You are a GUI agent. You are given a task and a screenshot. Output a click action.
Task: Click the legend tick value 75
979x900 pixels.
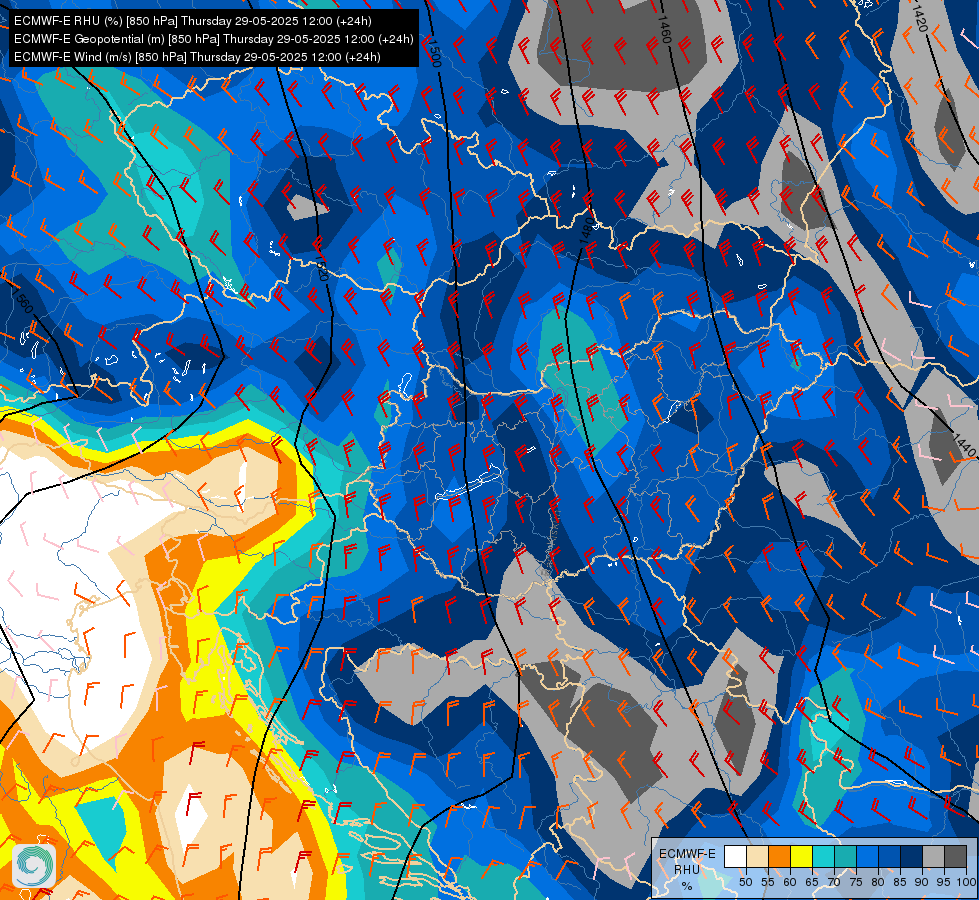856,882
